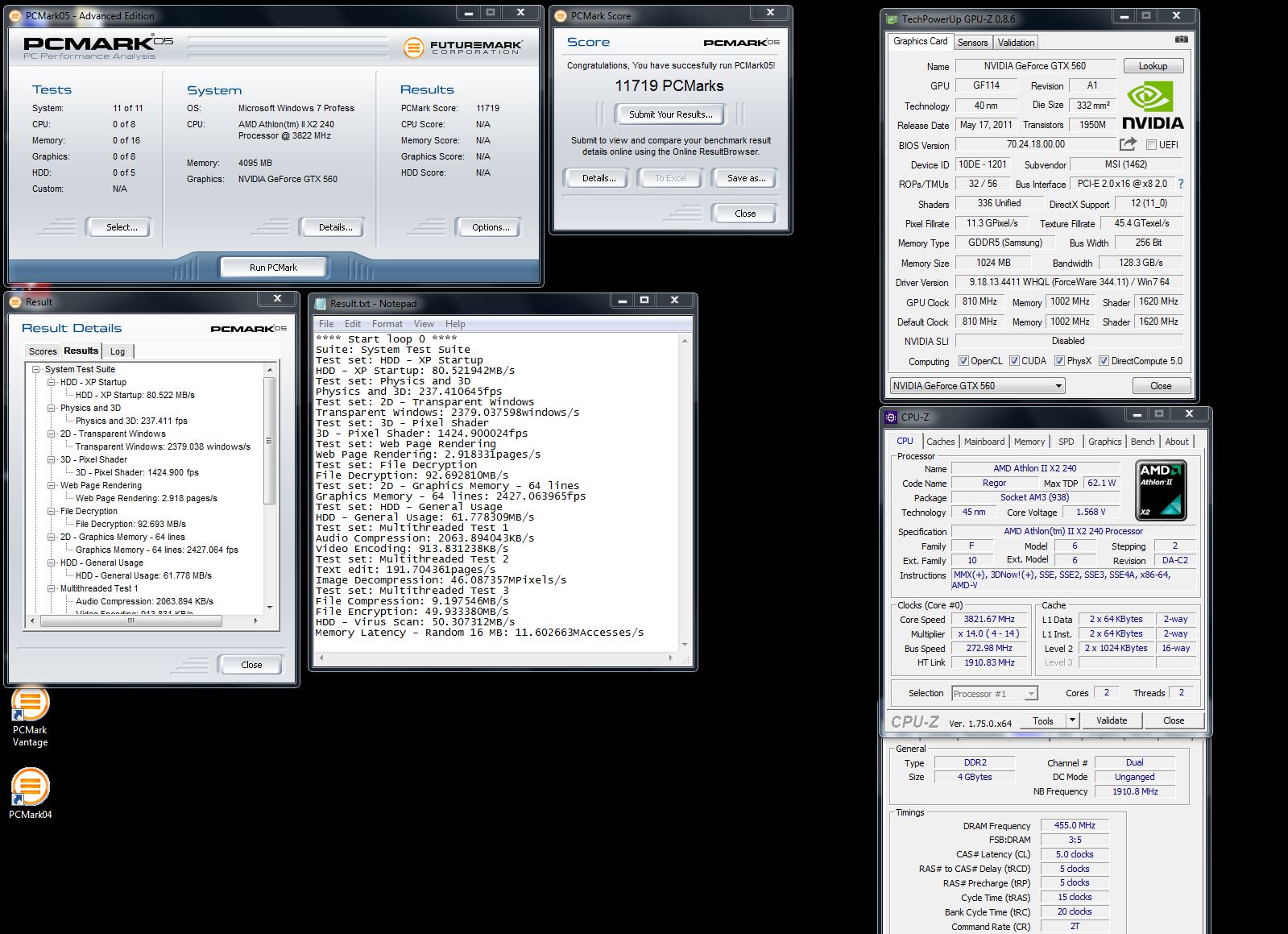Viewport: 1288px width, 934px height.
Task: Click the Lookup button in GPU-Z
Action: click(1153, 66)
